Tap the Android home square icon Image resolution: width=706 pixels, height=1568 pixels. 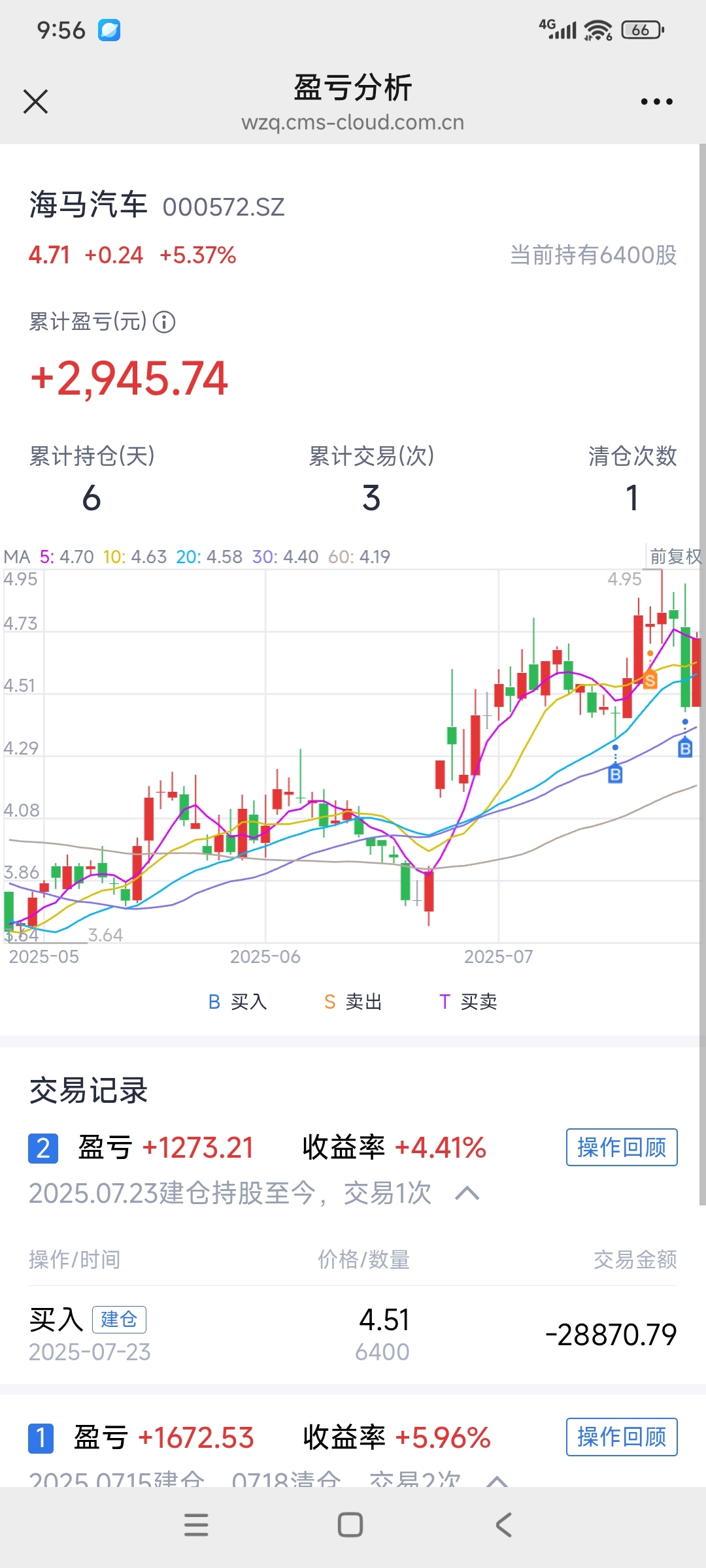[350, 1525]
